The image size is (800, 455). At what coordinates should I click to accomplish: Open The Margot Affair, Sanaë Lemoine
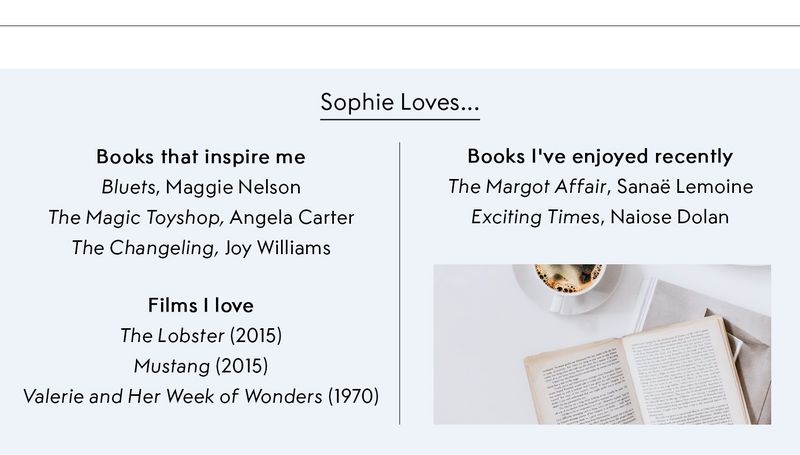(x=601, y=187)
